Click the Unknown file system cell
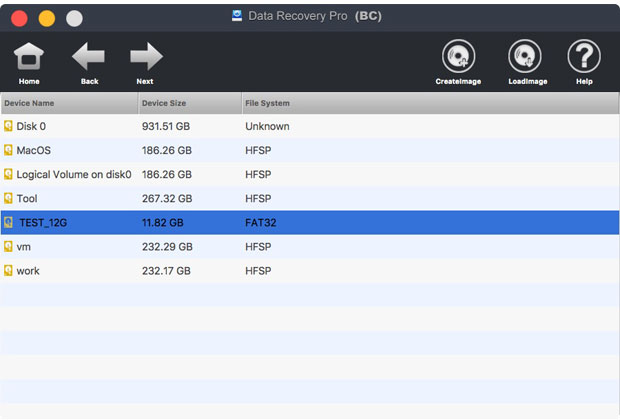Viewport: 620px width, 420px height. click(x=267, y=126)
